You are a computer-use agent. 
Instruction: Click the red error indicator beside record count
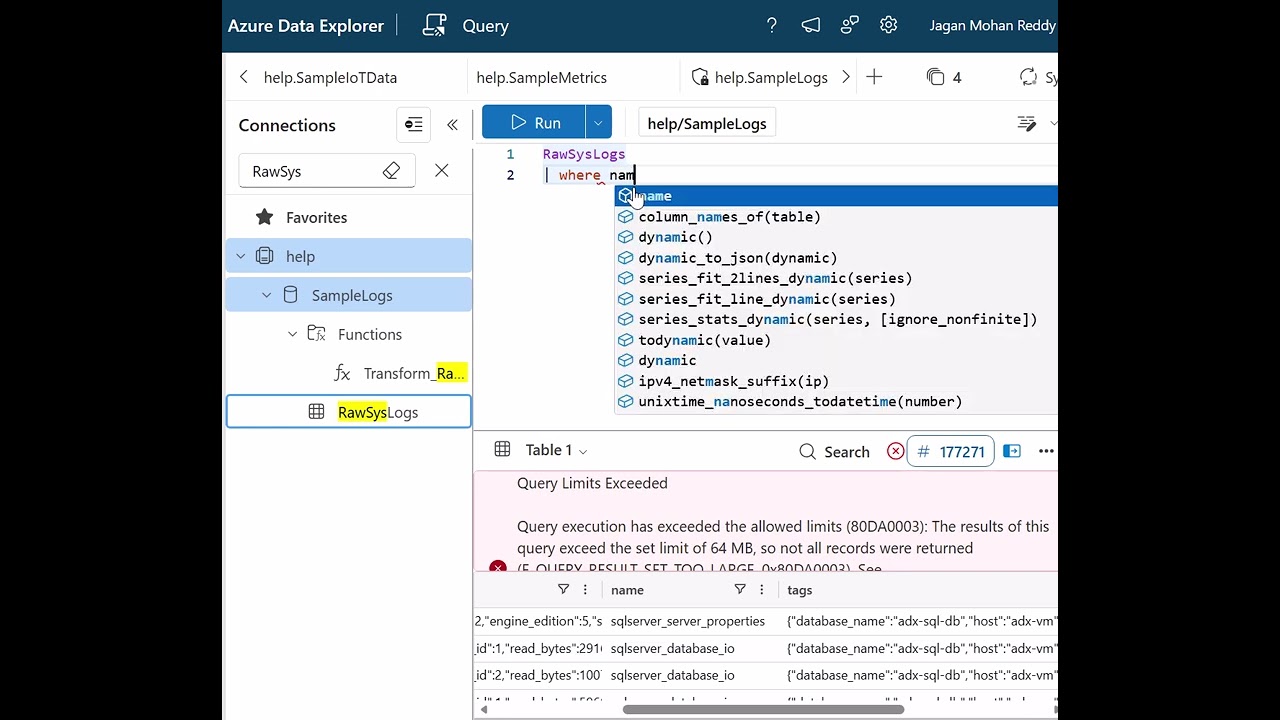tap(895, 451)
